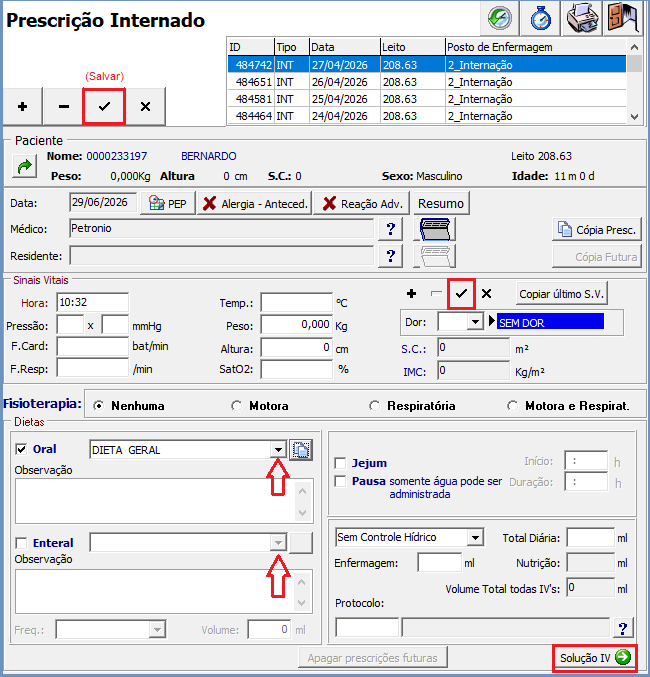The width and height of the screenshot is (650, 677).
Task: Open the DIETA GERAL oral diet dropdown
Action: (278, 450)
